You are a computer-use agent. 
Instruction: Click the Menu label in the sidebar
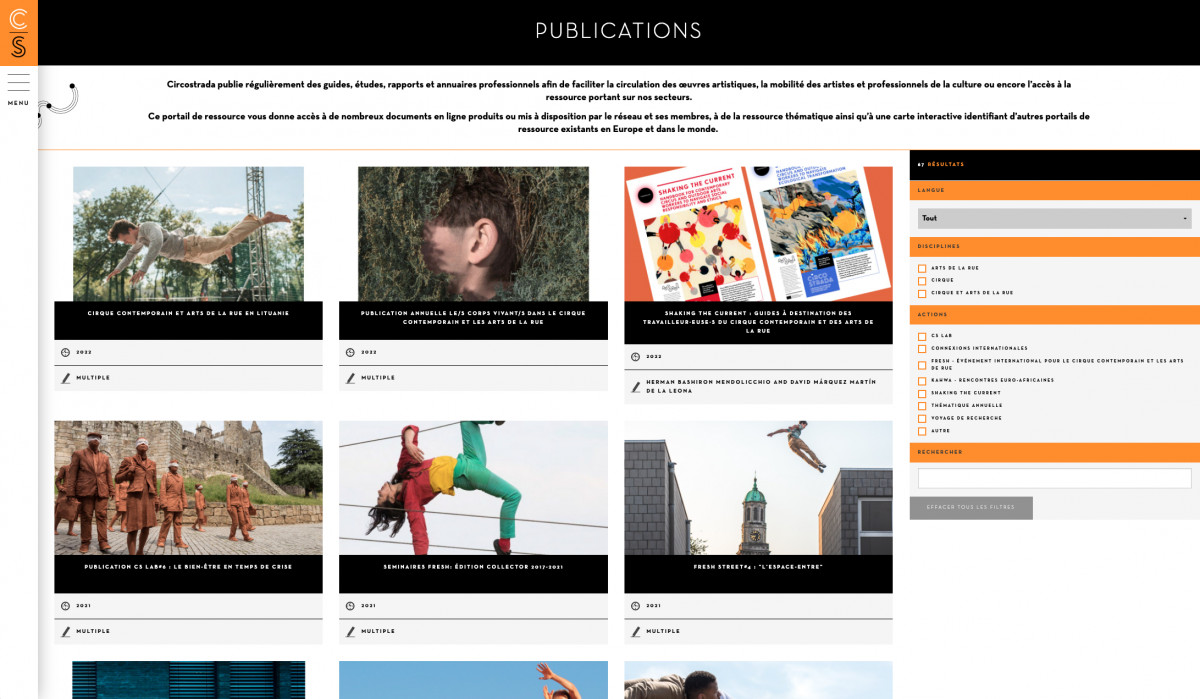pyautogui.click(x=18, y=103)
